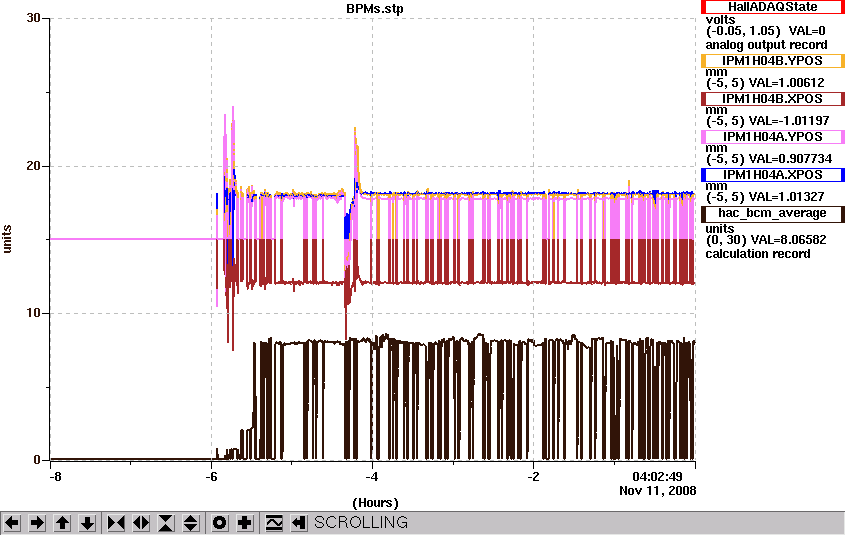Click the SCROLLING status label
Image resolution: width=845 pixels, height=535 pixels.
(361, 523)
